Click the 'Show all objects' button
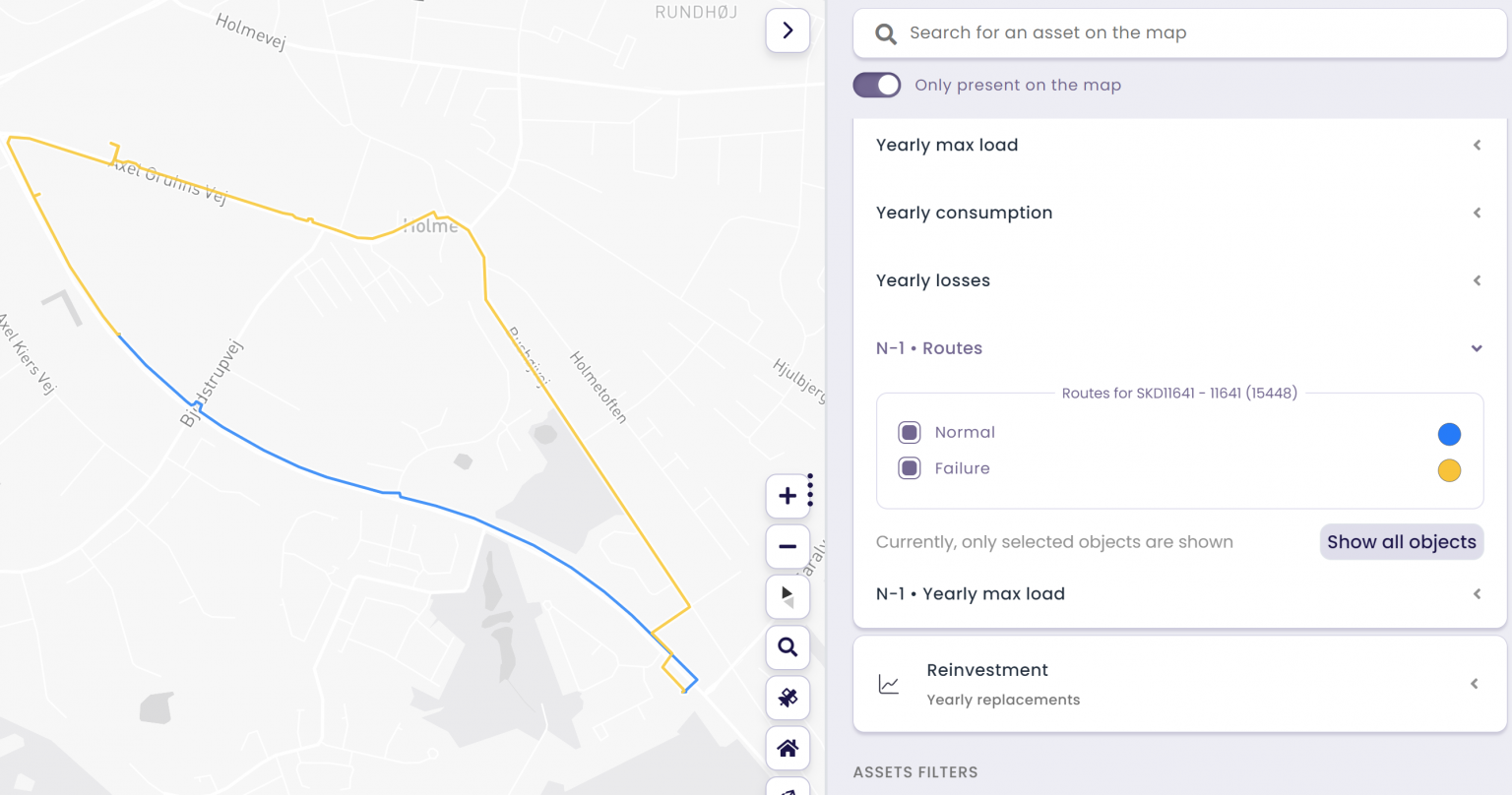This screenshot has width=1512, height=795. 1401,542
